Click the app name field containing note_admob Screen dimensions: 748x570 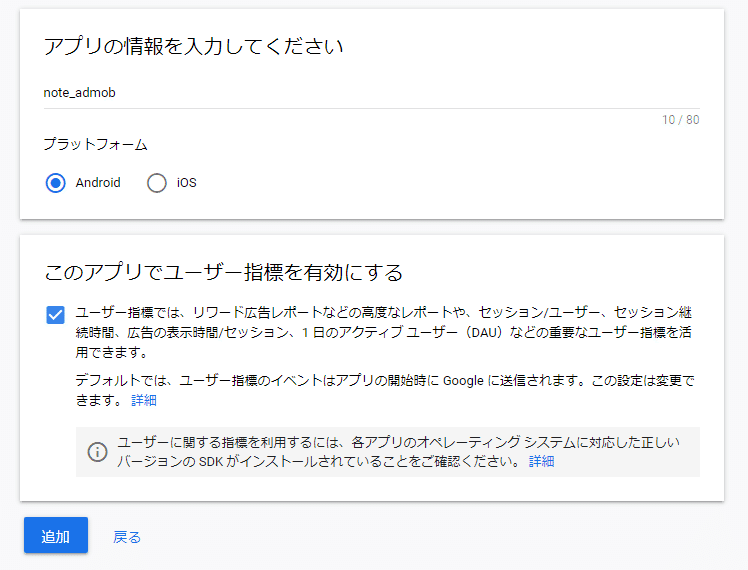[x=372, y=93]
